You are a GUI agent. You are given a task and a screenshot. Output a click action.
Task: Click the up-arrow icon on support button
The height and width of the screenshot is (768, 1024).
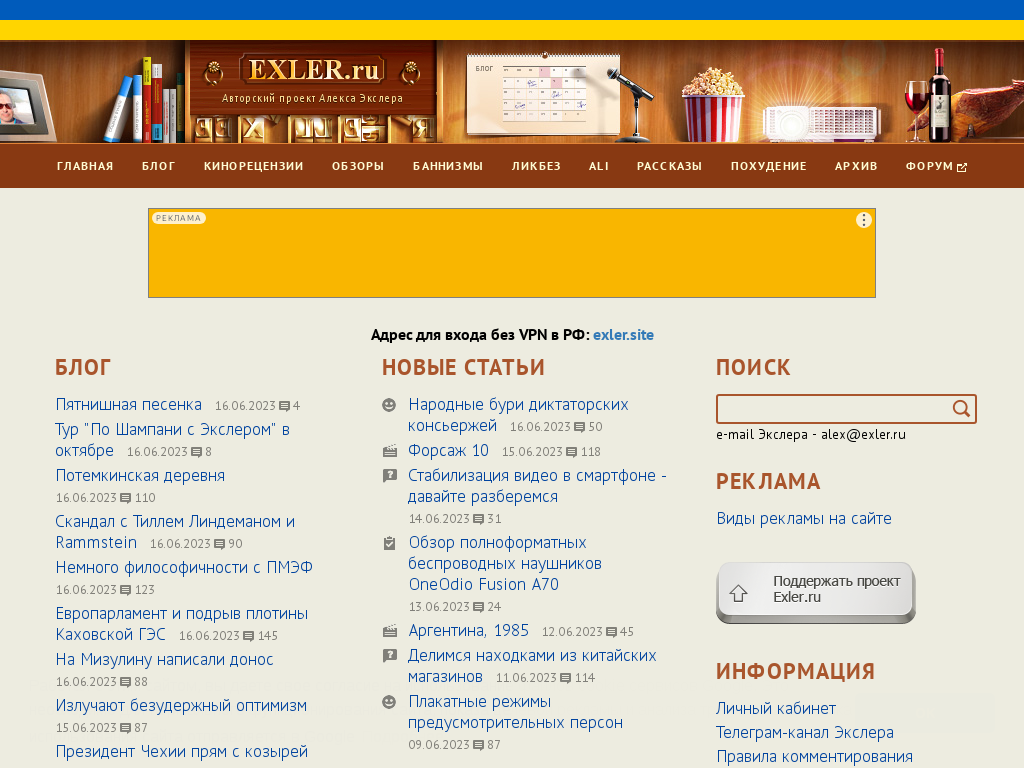pos(739,593)
